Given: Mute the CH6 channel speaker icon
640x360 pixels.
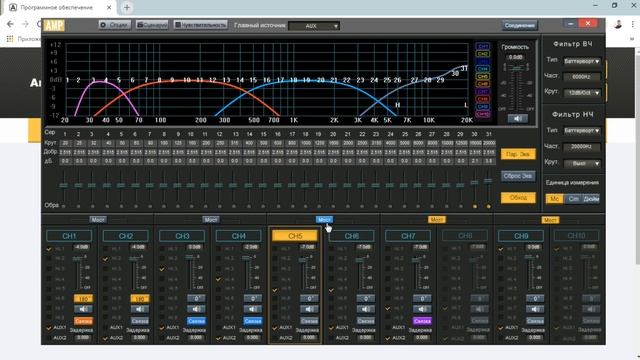Looking at the screenshot, I should (x=365, y=309).
